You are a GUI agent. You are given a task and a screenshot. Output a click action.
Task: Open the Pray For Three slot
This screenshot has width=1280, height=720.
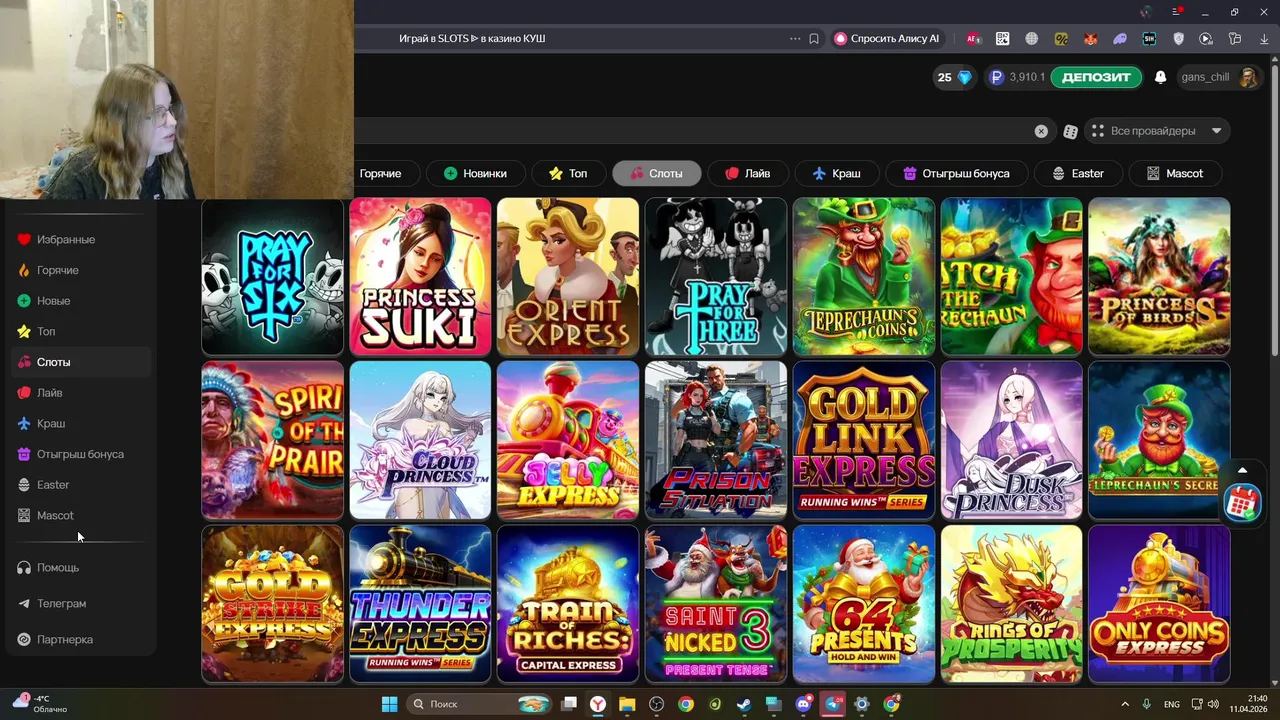pos(716,277)
